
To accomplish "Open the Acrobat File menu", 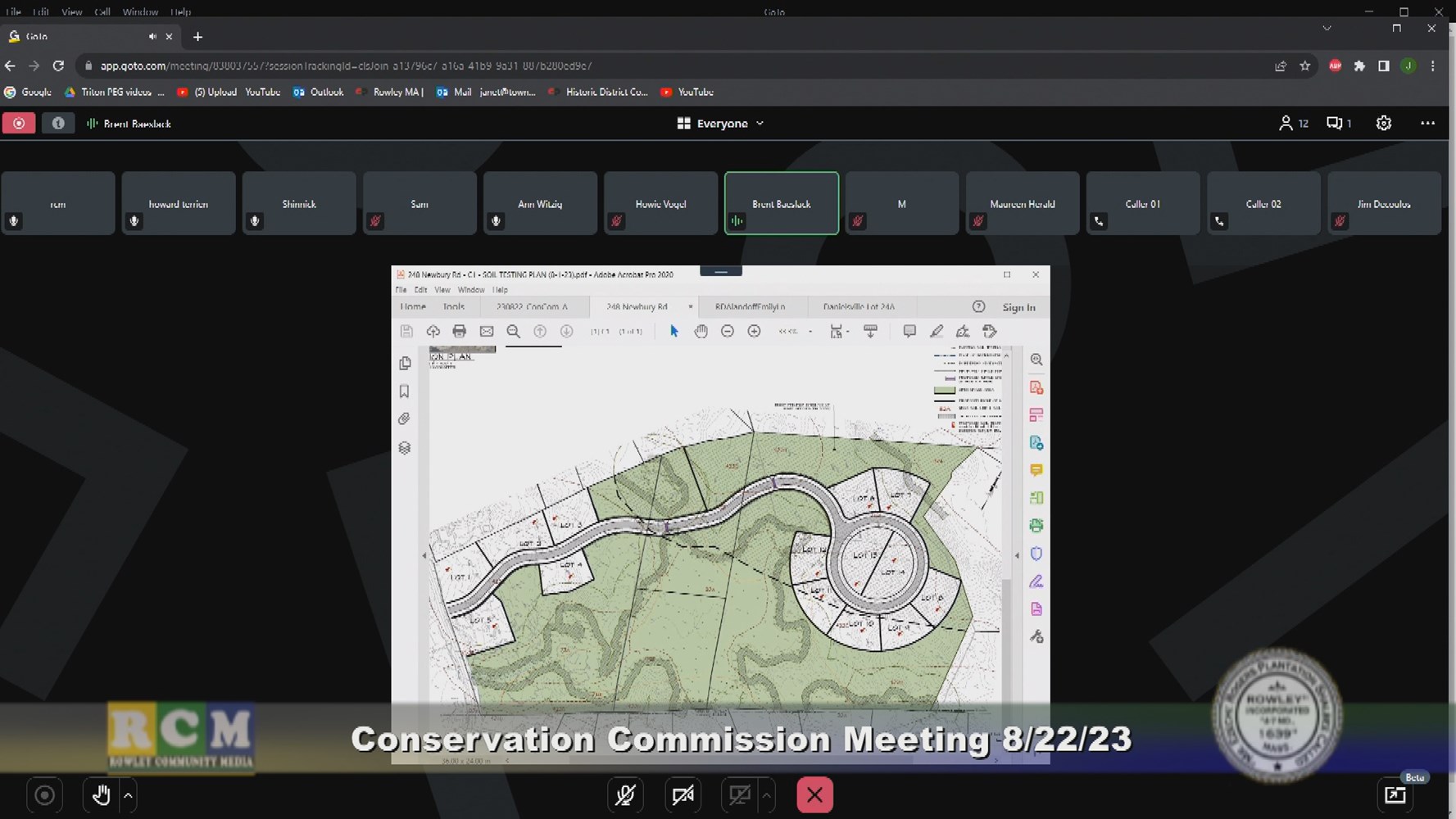I will coord(401,290).
